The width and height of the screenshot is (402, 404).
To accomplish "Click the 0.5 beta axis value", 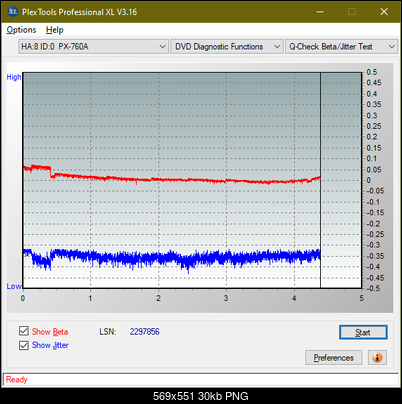I will [x=372, y=72].
